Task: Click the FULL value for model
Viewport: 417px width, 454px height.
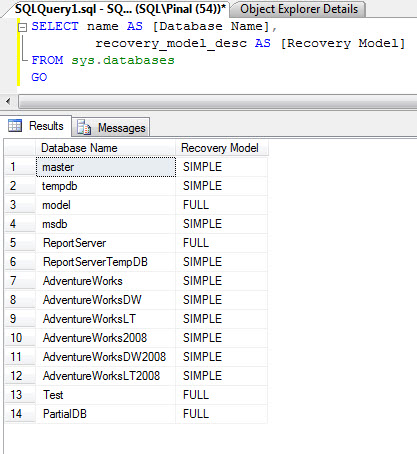Action: 222,205
